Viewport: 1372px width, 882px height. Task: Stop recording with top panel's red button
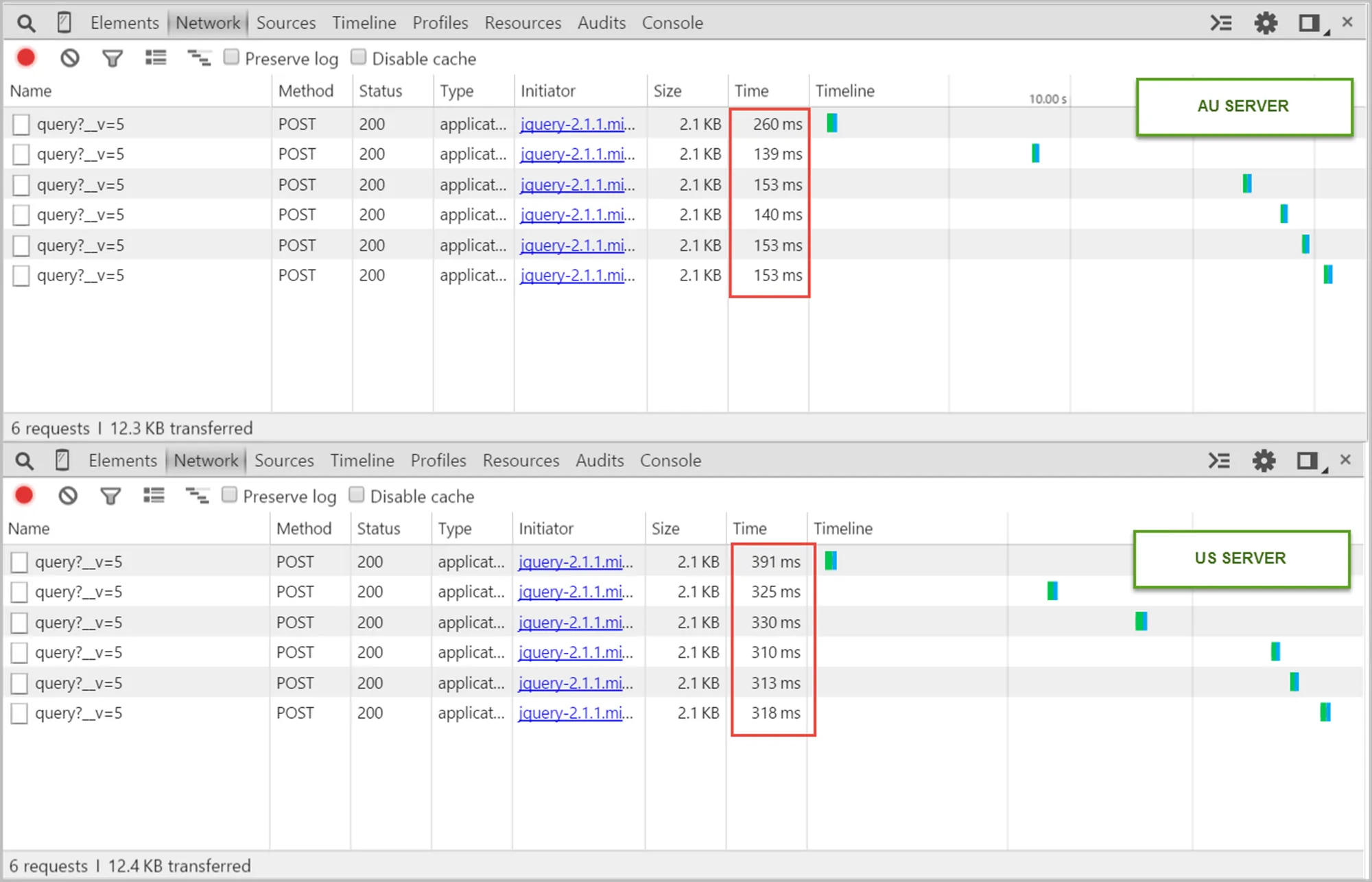point(26,58)
